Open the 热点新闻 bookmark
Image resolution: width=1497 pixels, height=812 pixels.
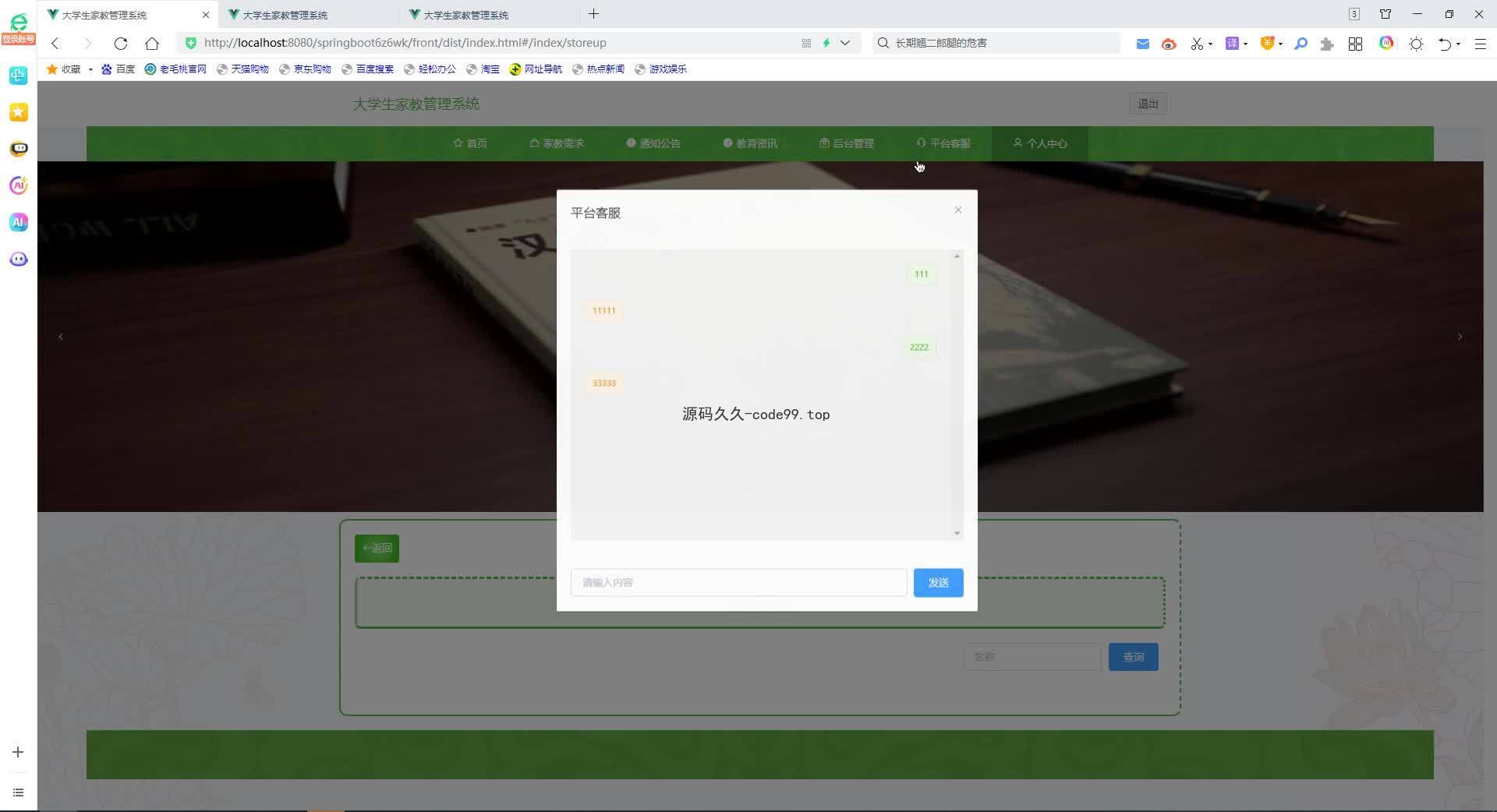[598, 69]
